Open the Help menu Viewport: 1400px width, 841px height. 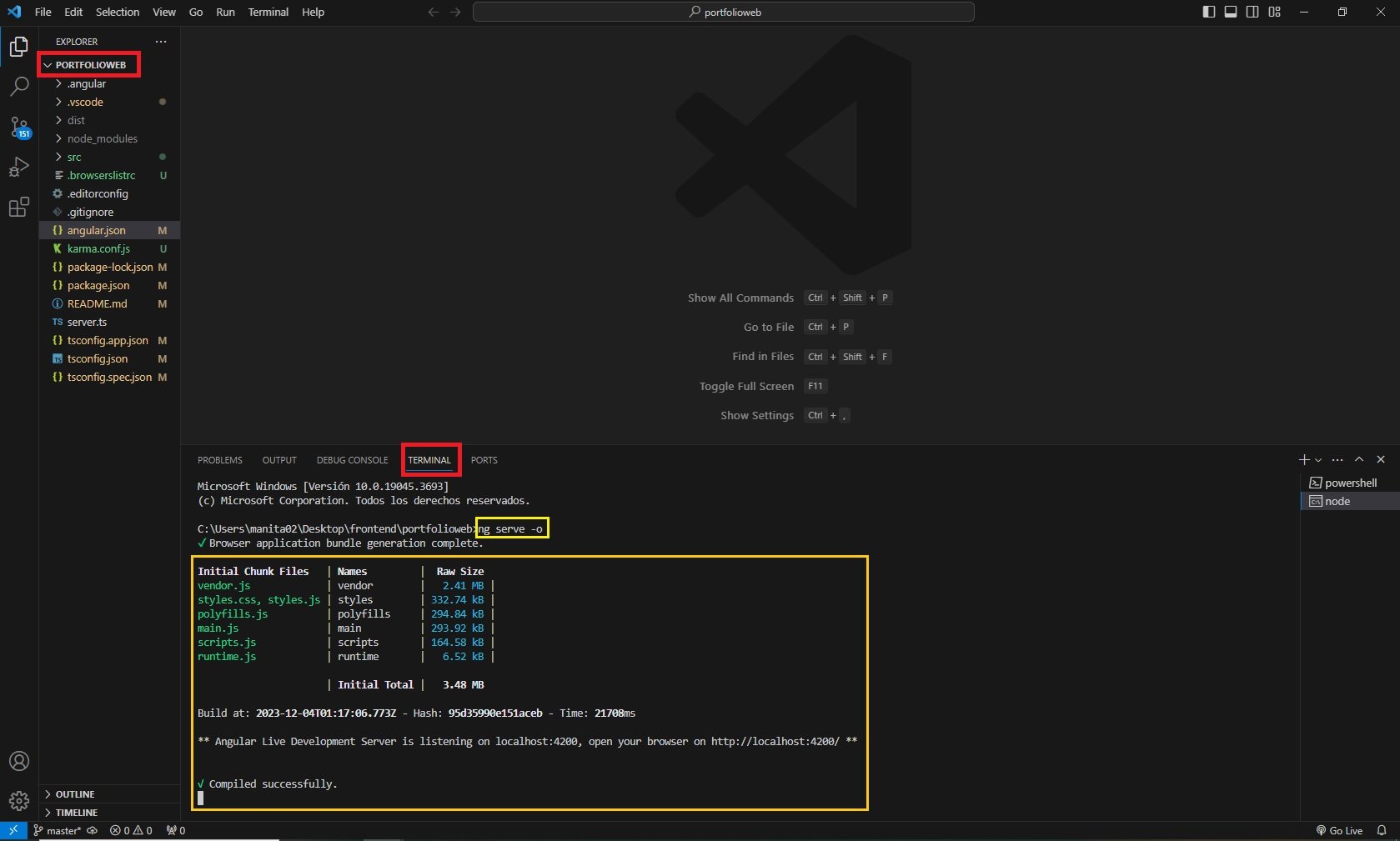click(x=313, y=12)
